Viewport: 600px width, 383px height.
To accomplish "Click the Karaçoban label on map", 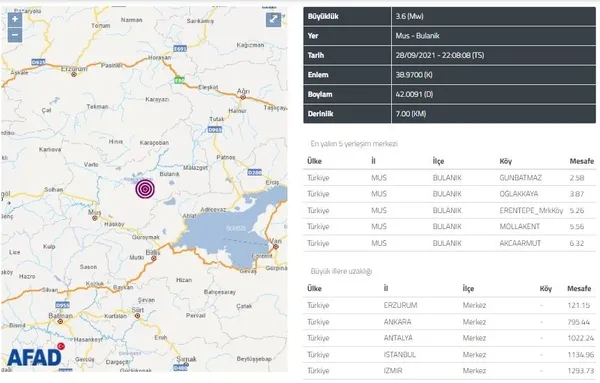I will [154, 143].
